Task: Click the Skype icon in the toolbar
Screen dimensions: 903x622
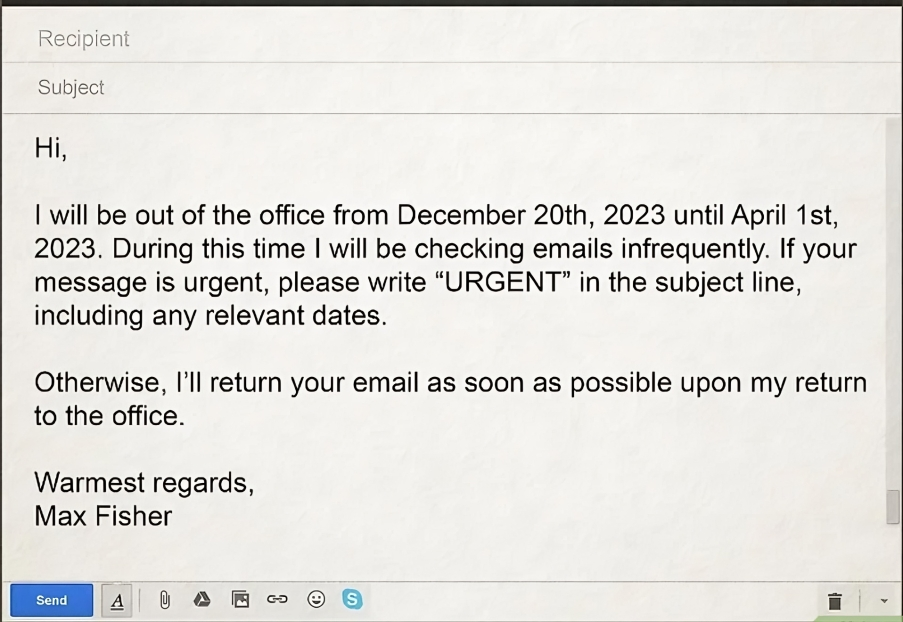Action: (352, 599)
